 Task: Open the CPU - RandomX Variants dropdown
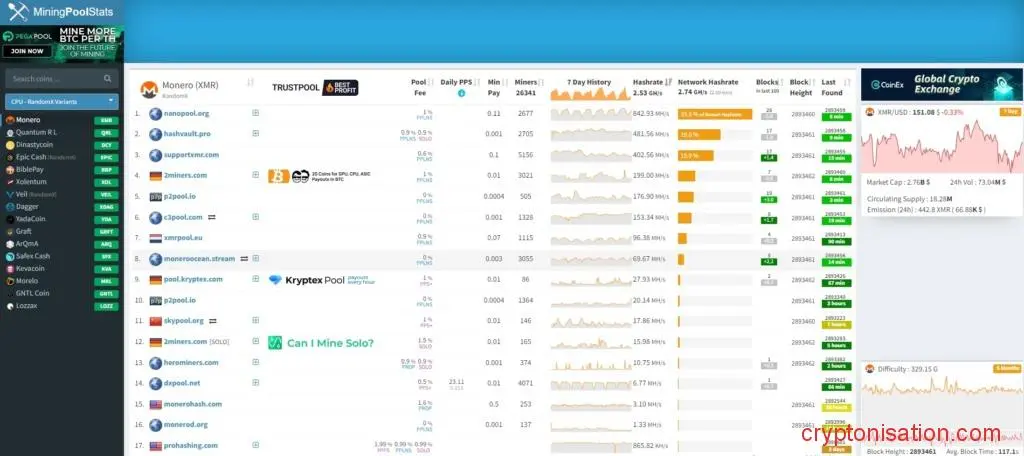coord(61,102)
